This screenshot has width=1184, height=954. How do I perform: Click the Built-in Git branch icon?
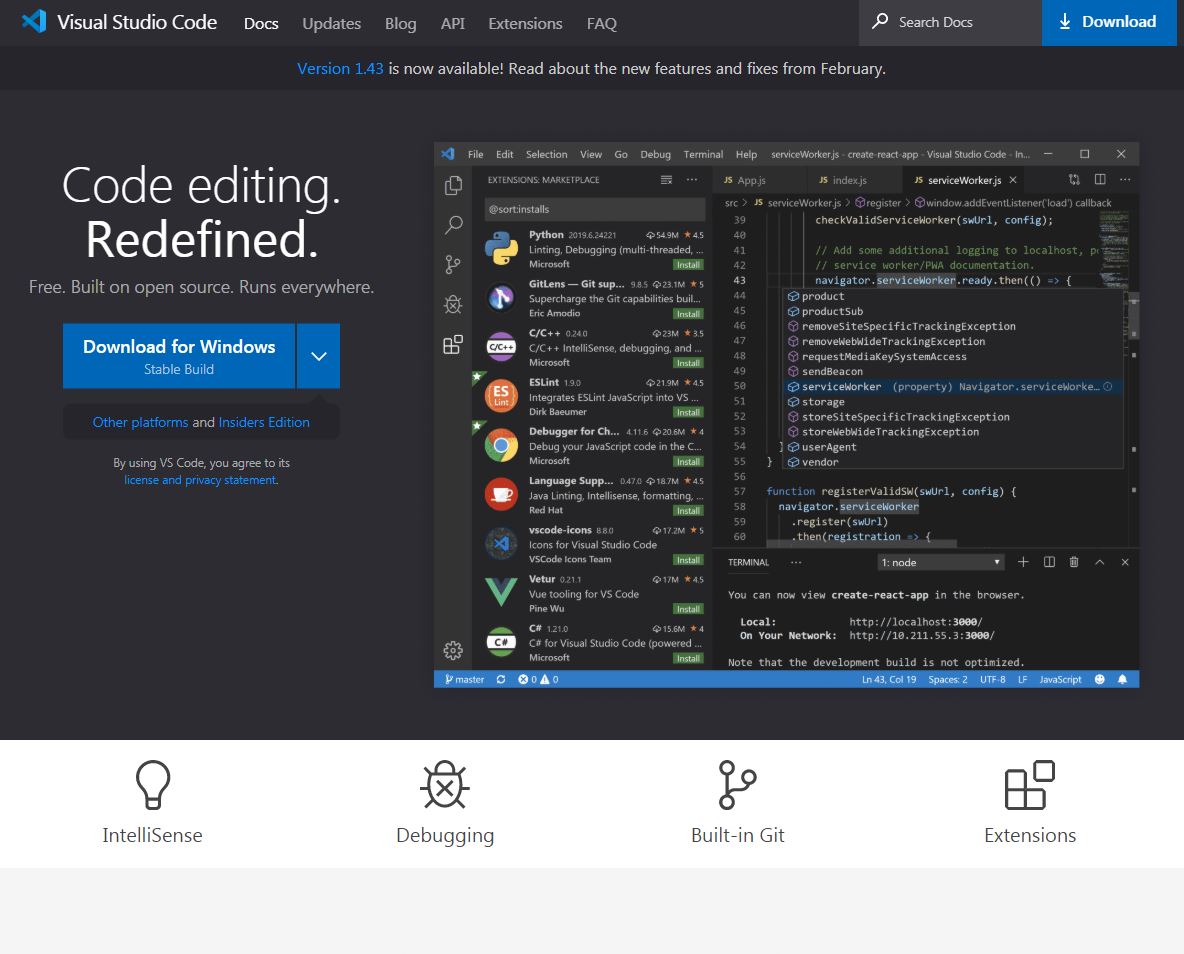(737, 785)
